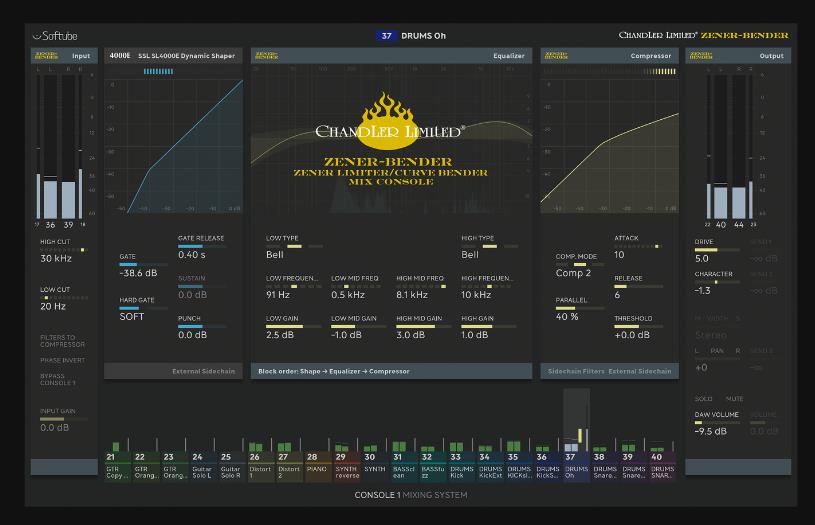815x525 pixels.
Task: Select High Type Bell option
Action: pyautogui.click(x=490, y=246)
